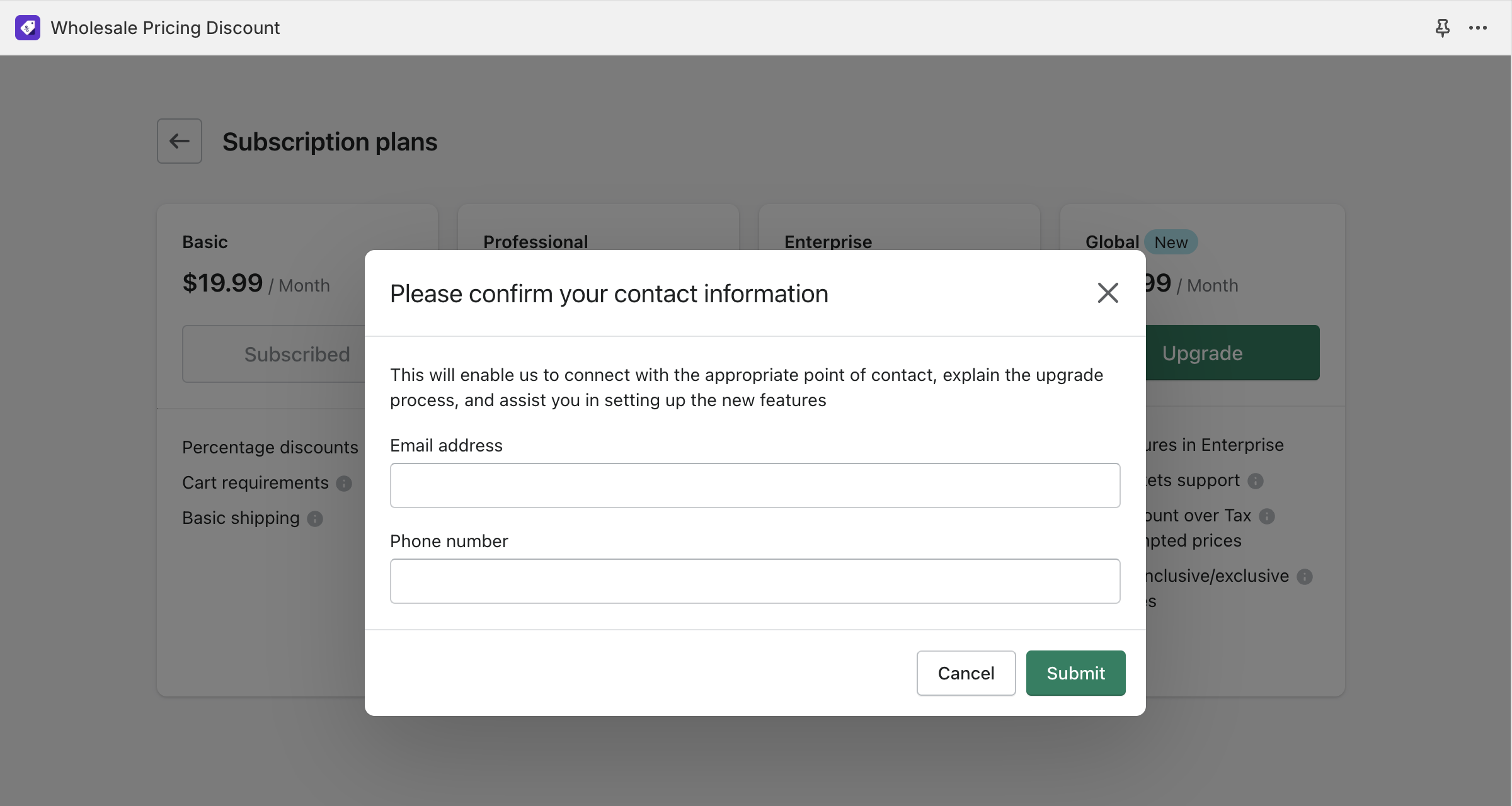
Task: Go back using the left arrow button
Action: 180,141
